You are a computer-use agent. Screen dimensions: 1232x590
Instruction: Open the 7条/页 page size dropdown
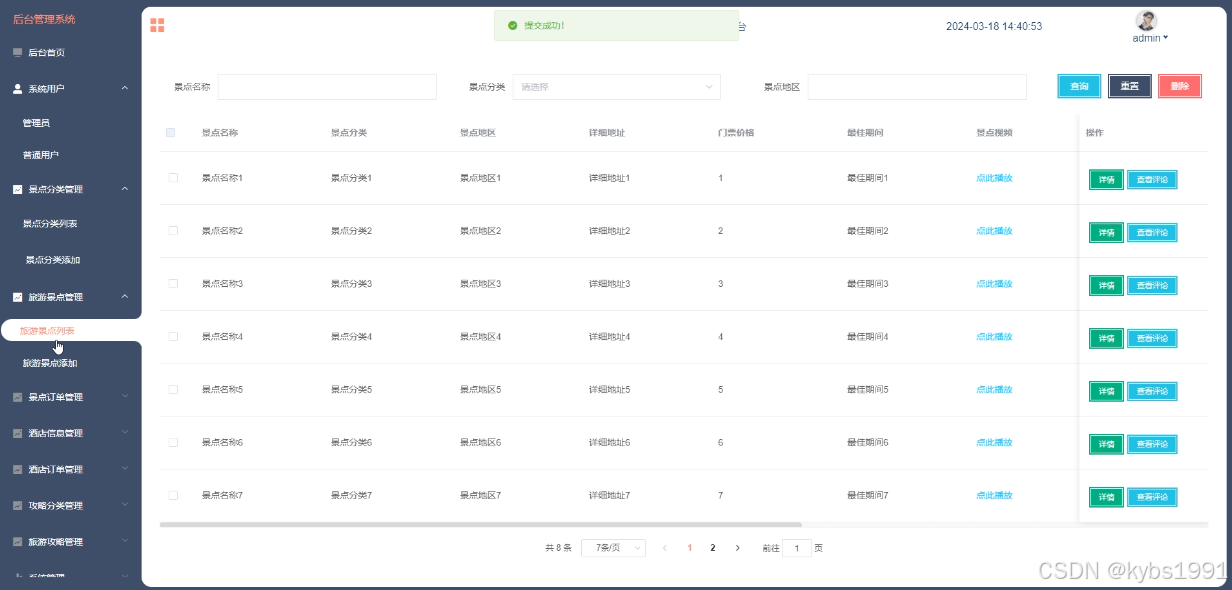click(613, 548)
